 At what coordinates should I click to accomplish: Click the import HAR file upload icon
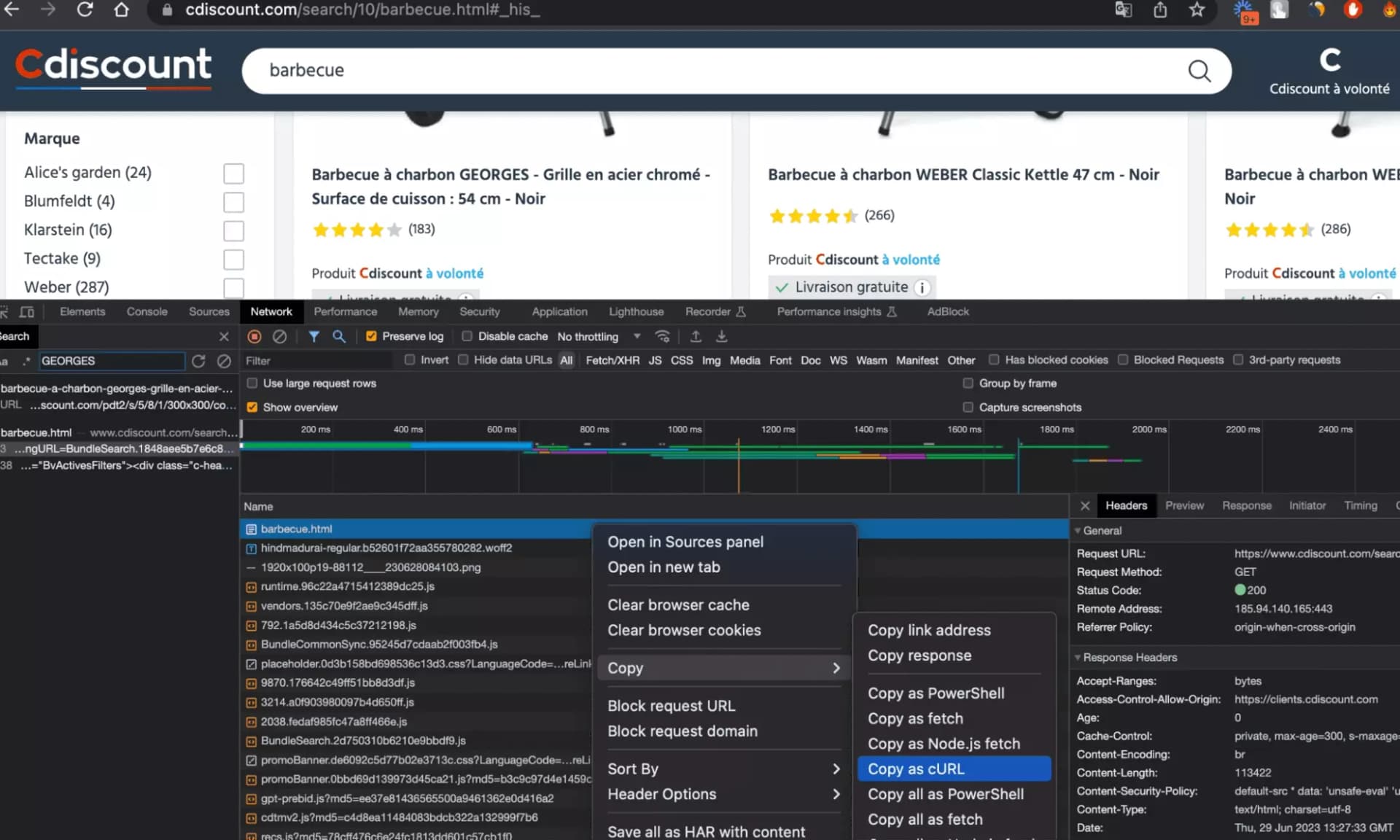(696, 336)
